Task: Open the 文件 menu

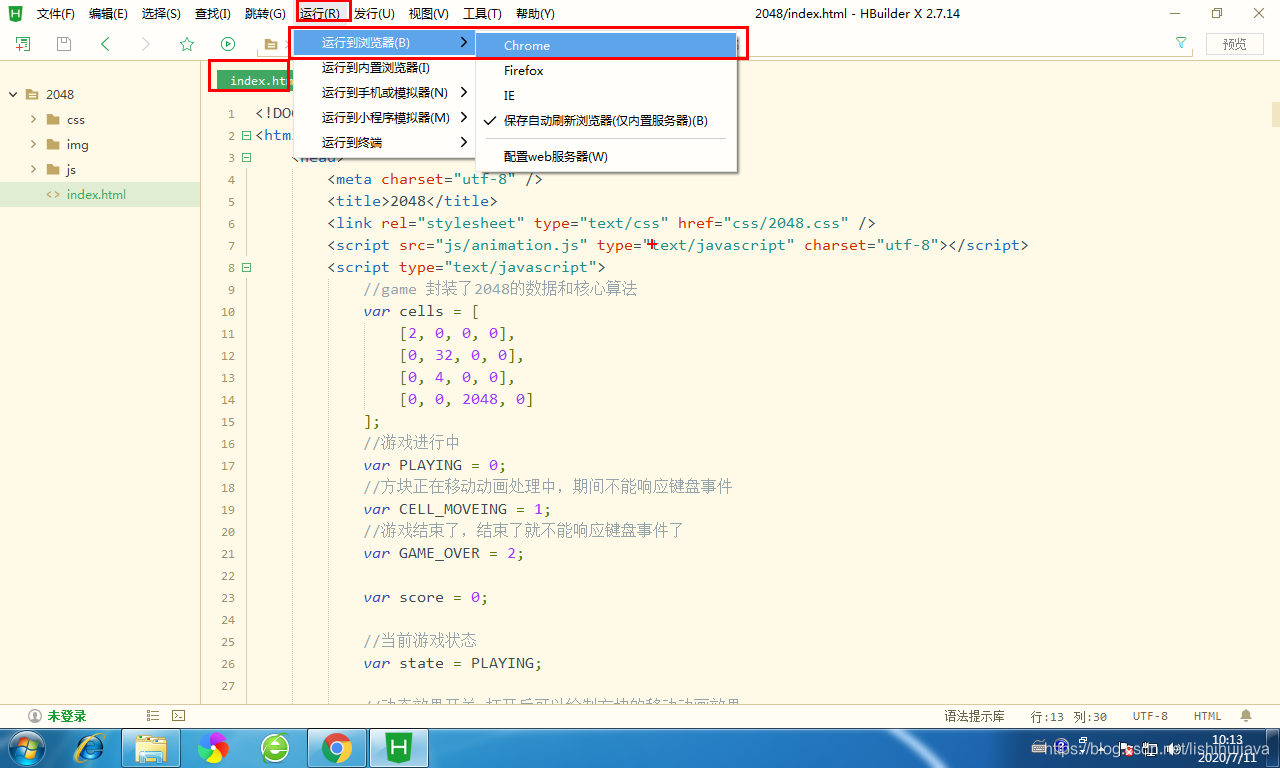Action: pyautogui.click(x=56, y=14)
